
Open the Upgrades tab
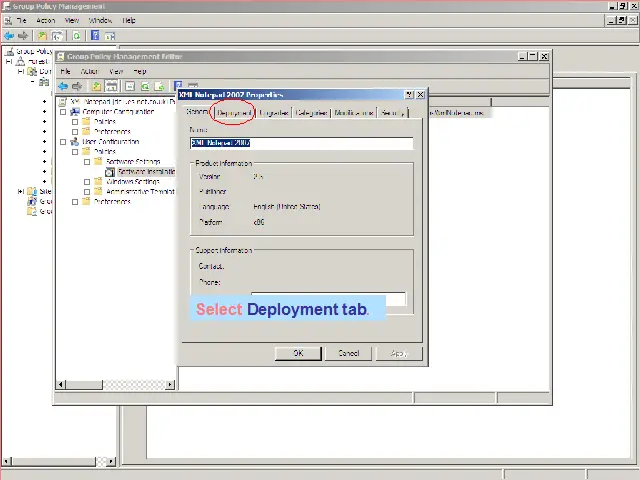pos(273,113)
